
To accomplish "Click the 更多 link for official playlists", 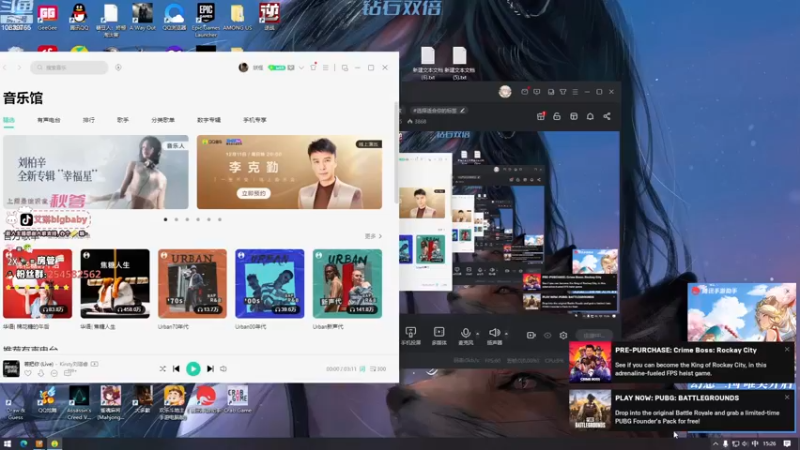I will point(373,236).
